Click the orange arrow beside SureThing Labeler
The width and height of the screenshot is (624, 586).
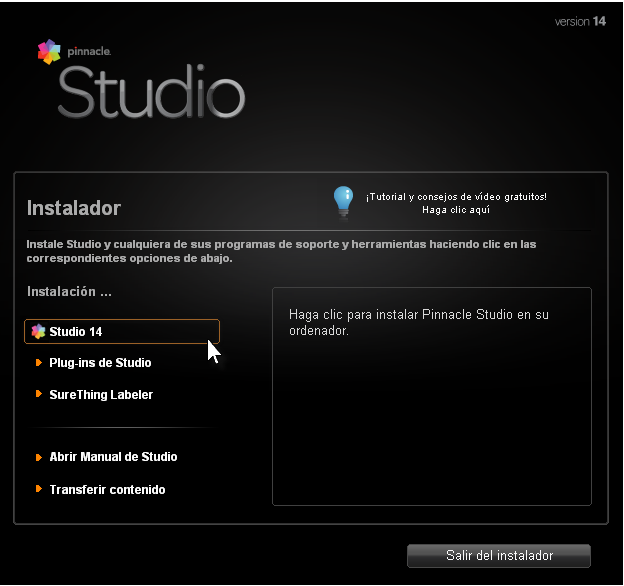[x=39, y=395]
